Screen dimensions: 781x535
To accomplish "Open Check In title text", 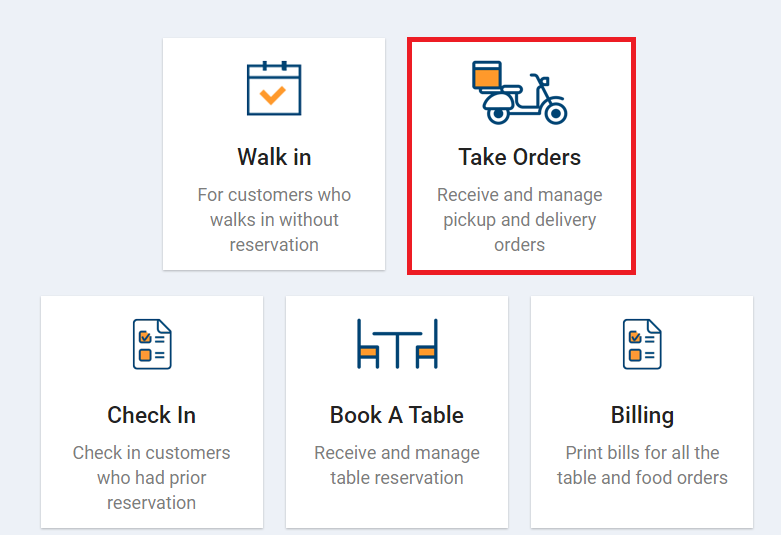I will pos(151,415).
